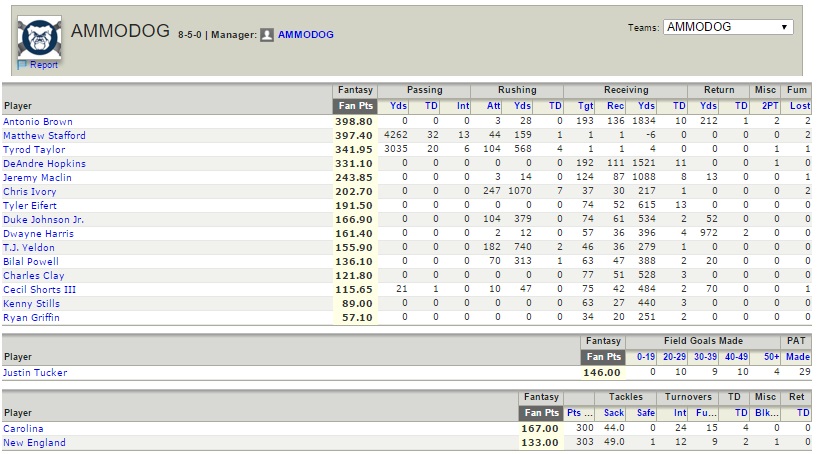The image size is (817, 454).
Task: Select Carolina's 167.00 fantasy points
Action: point(540,428)
